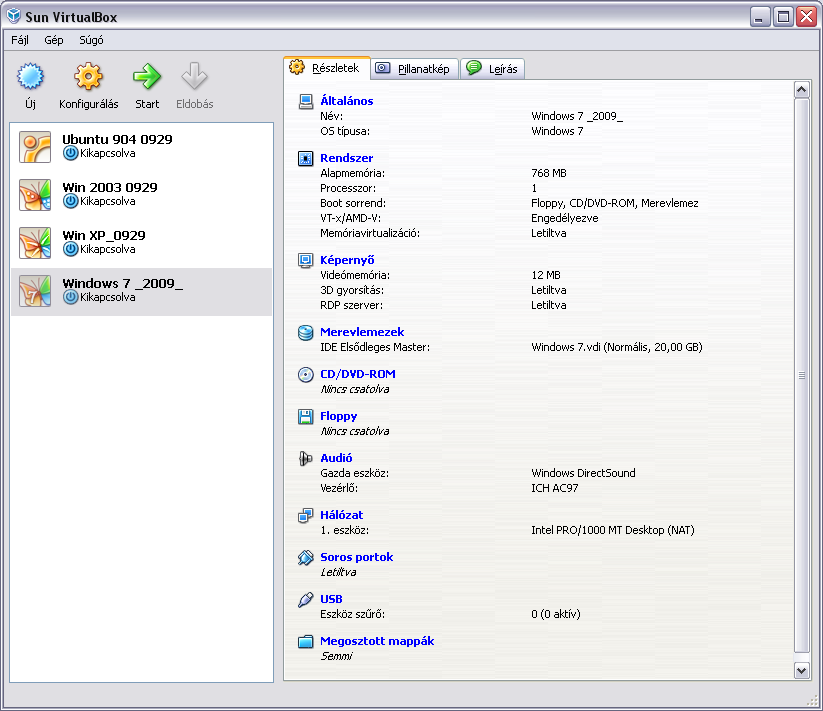The image size is (823, 711).
Task: Click the 'Engedélyezve' VT-x/AMD-V value
Action: [x=565, y=218]
